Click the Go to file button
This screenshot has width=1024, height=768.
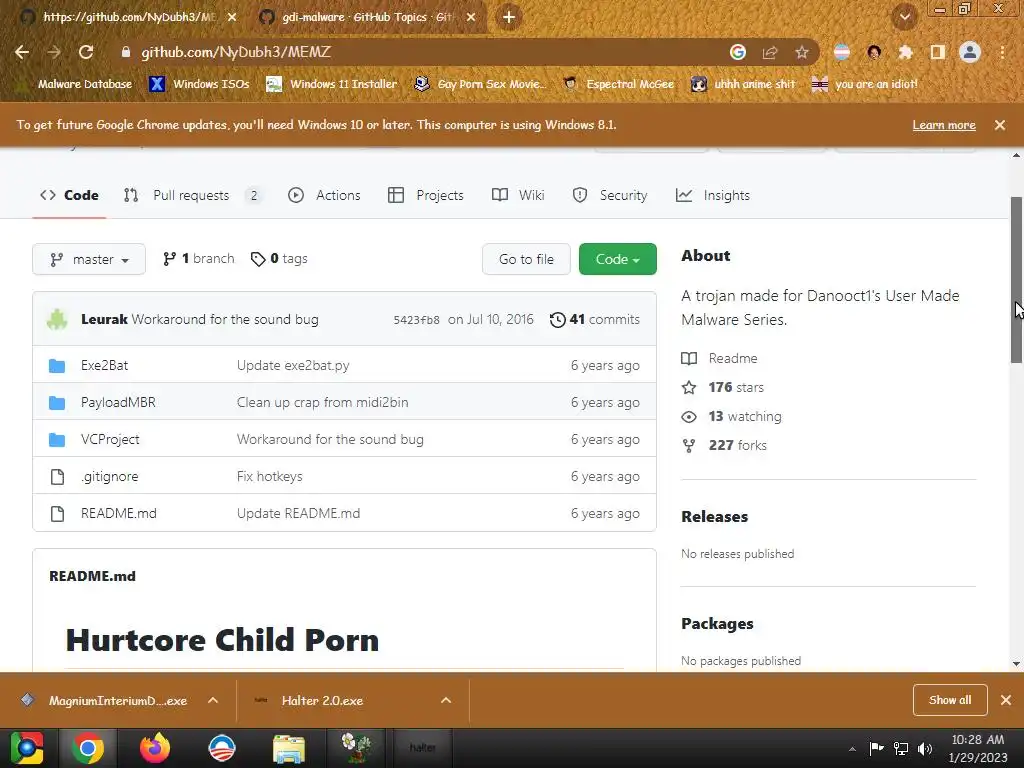(x=526, y=259)
